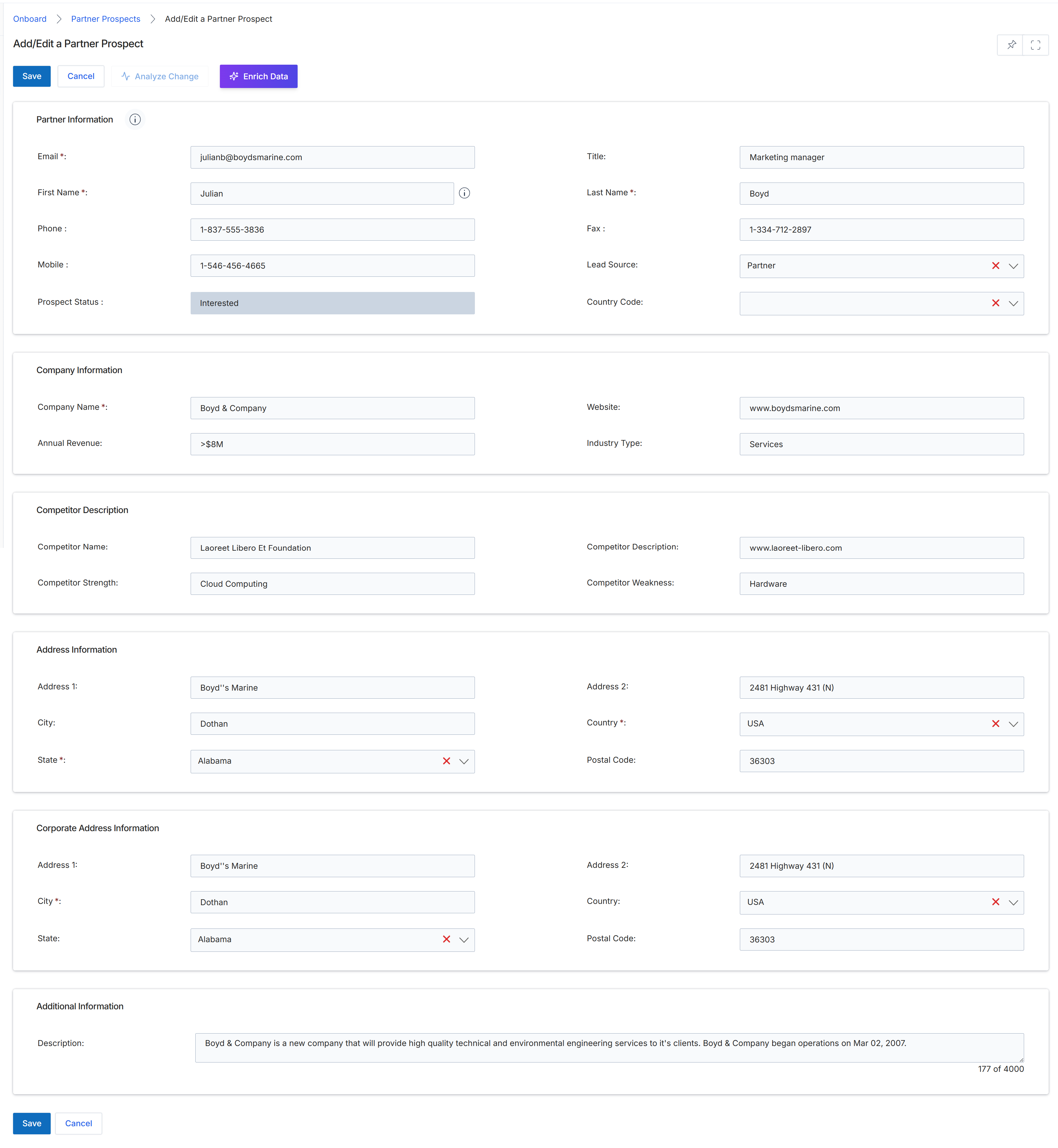Screen dimensions: 1058x1148
Task: Click the pulse icon on Analyze Change
Action: [125, 76]
